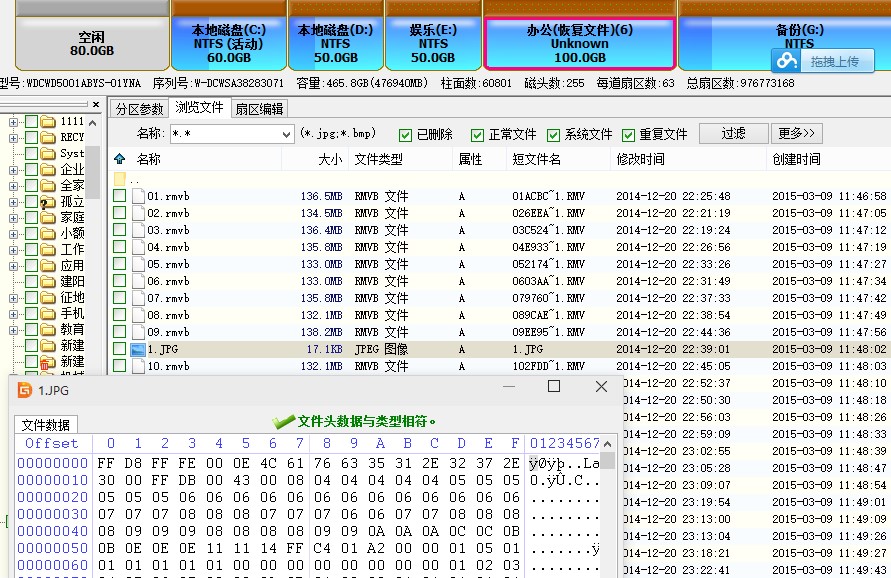The height and width of the screenshot is (578, 891).
Task: Toggle the 已删除 checkbox
Action: [405, 135]
